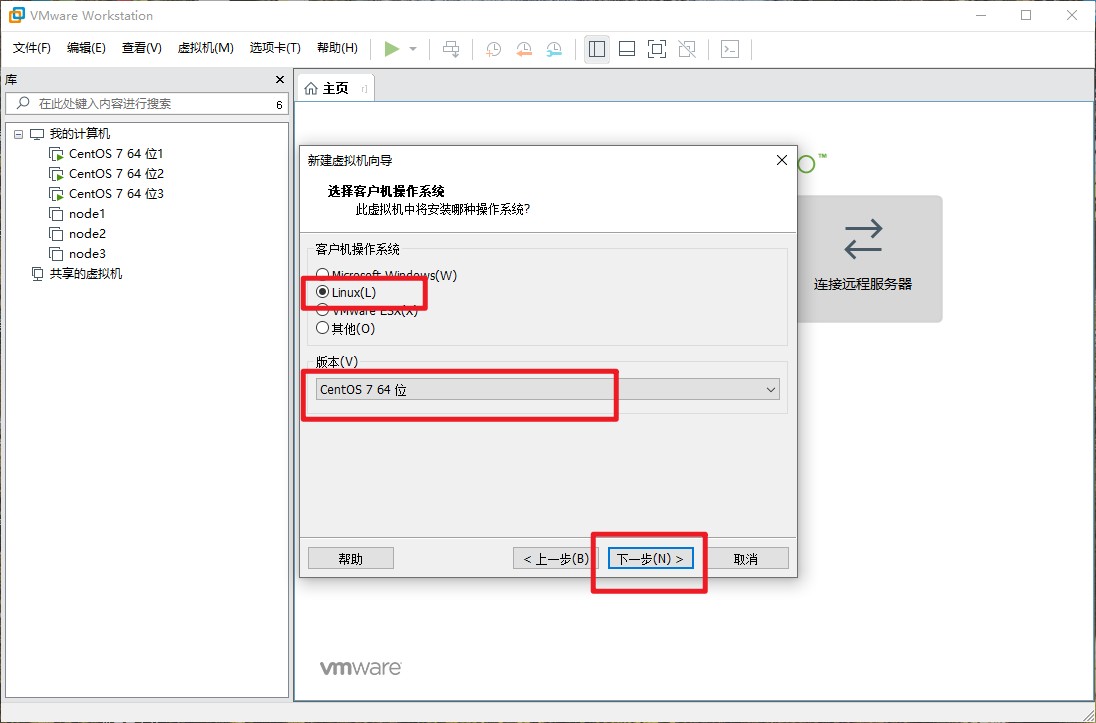The height and width of the screenshot is (723, 1096).
Task: Click the revert to snapshot icon
Action: (524, 49)
